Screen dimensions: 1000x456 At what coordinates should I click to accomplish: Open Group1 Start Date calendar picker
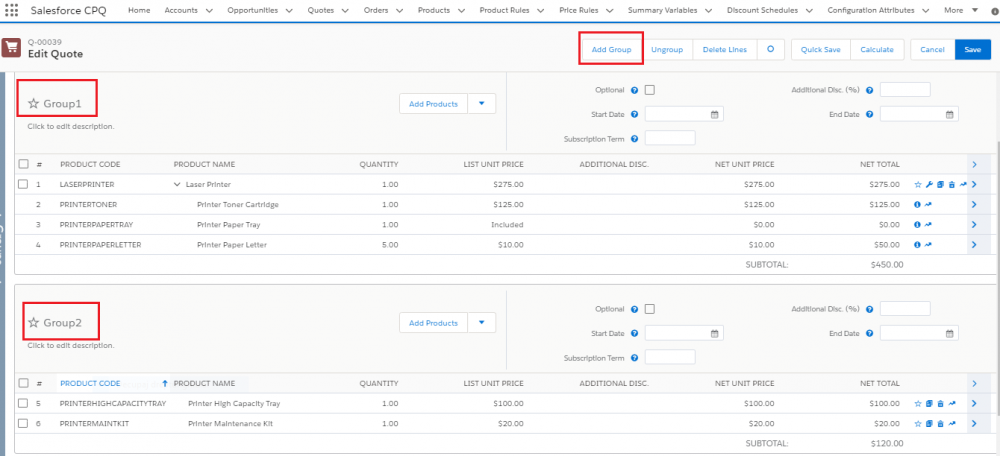coord(714,114)
